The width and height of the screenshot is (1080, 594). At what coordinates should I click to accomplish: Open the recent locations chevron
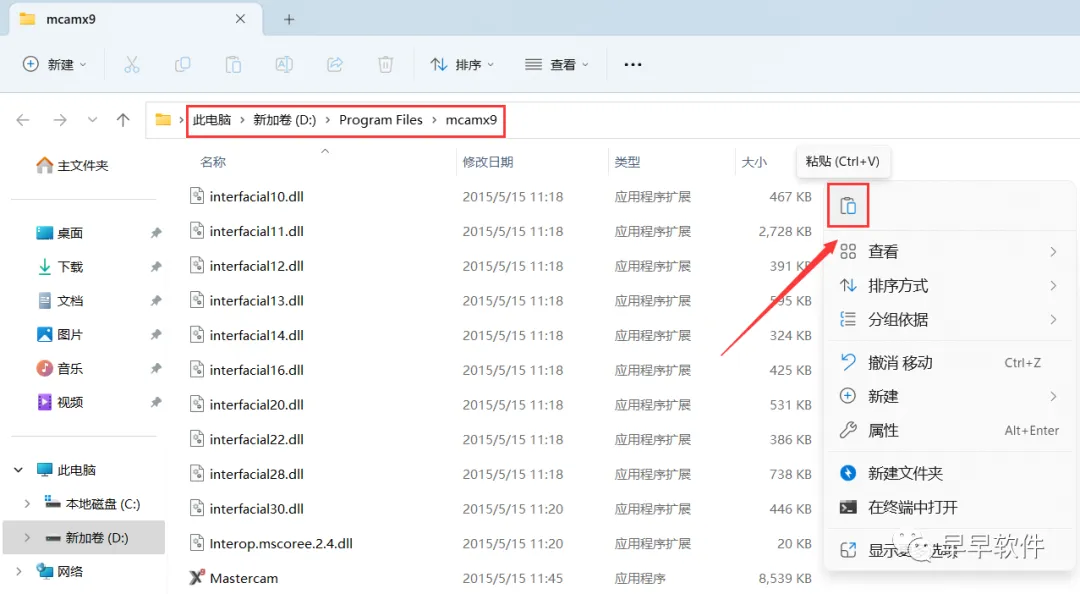[x=92, y=120]
